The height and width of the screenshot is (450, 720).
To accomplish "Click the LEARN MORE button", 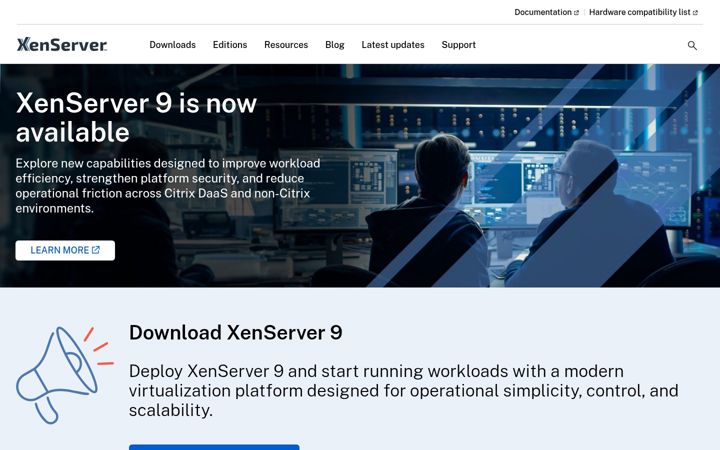I will click(65, 250).
